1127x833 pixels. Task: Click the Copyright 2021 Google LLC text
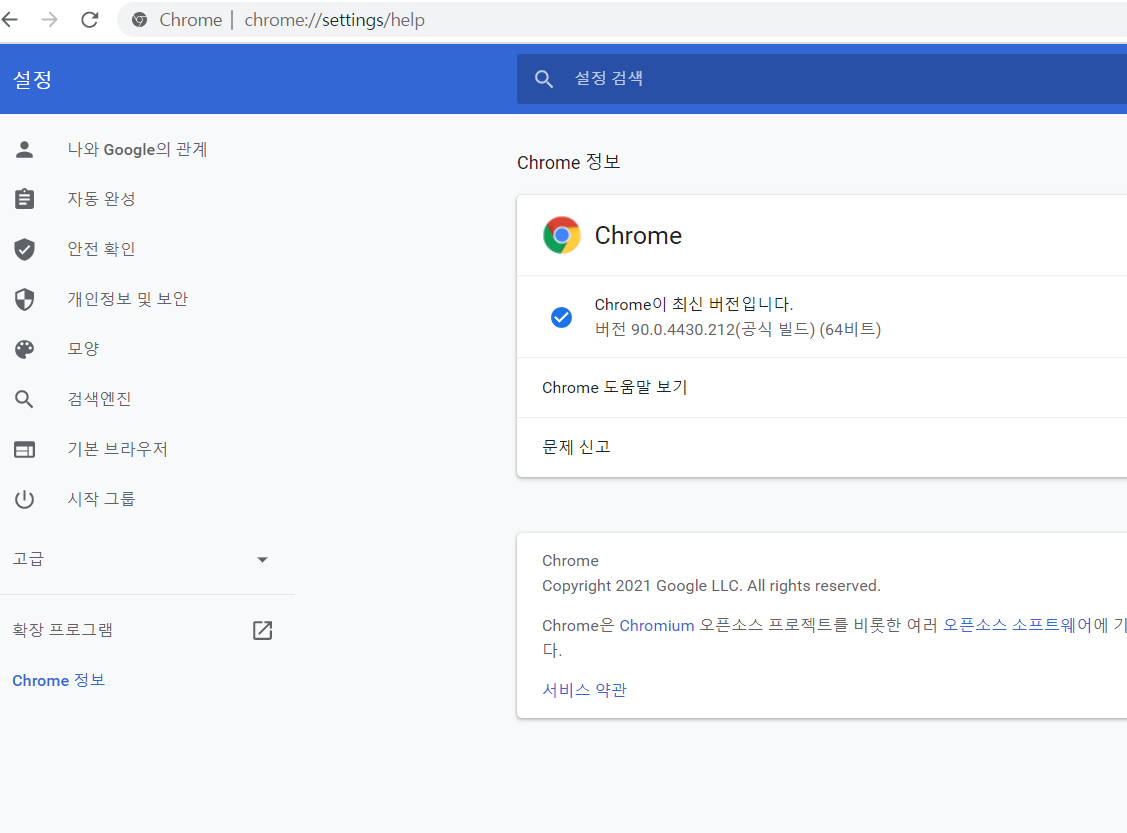click(711, 586)
